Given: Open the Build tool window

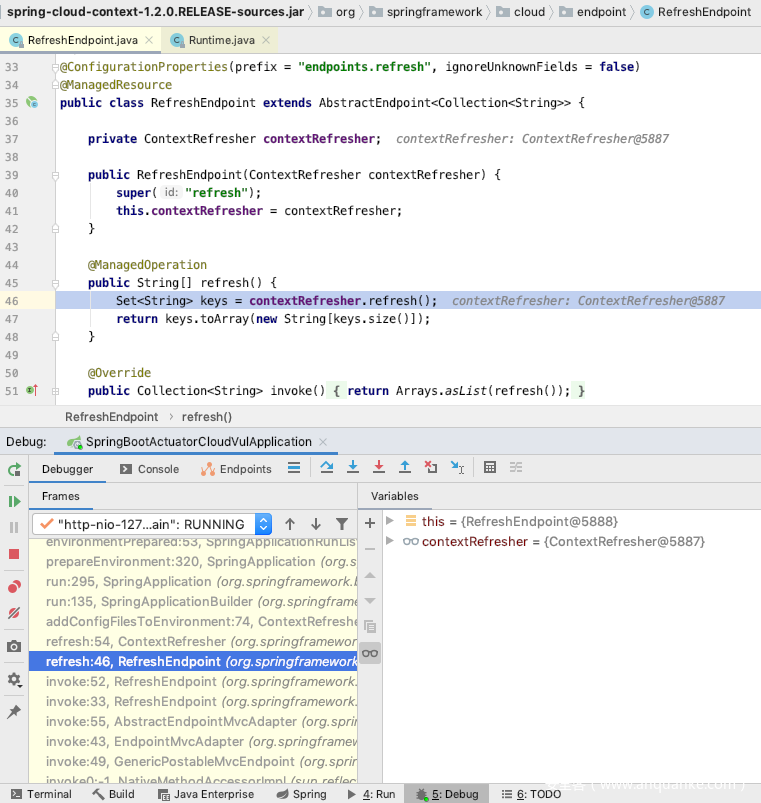Looking at the screenshot, I should pyautogui.click(x=114, y=794).
